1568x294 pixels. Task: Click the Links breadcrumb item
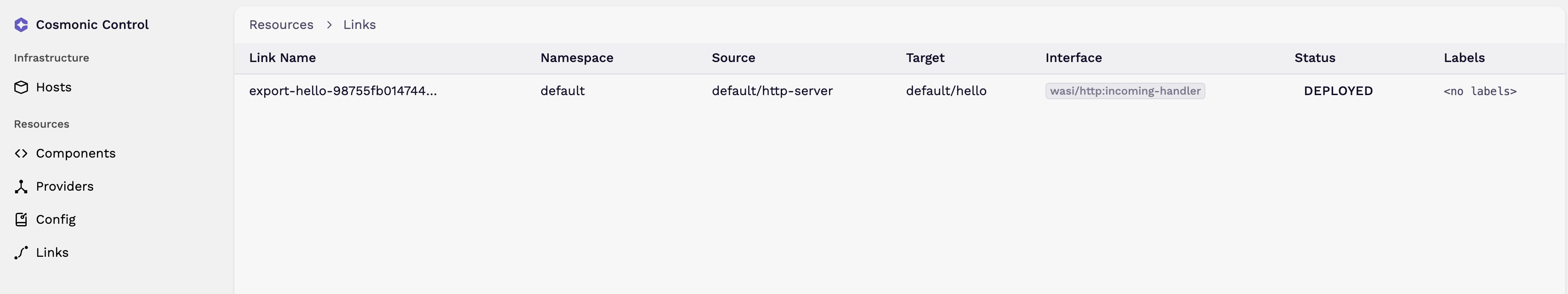(x=359, y=25)
